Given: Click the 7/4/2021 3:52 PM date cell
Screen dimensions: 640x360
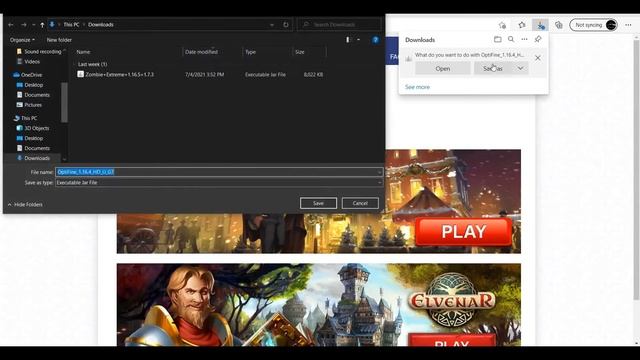Looking at the screenshot, I should coord(204,75).
